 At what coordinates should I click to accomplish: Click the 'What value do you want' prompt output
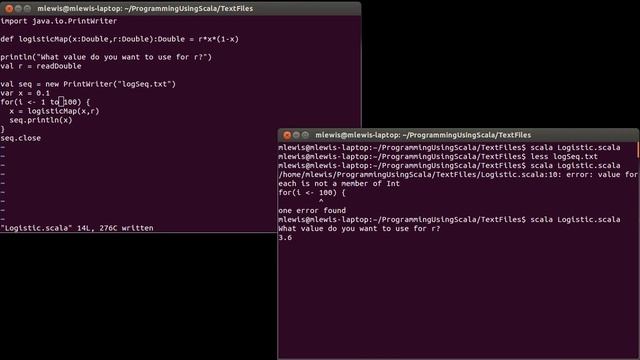pos(359,228)
